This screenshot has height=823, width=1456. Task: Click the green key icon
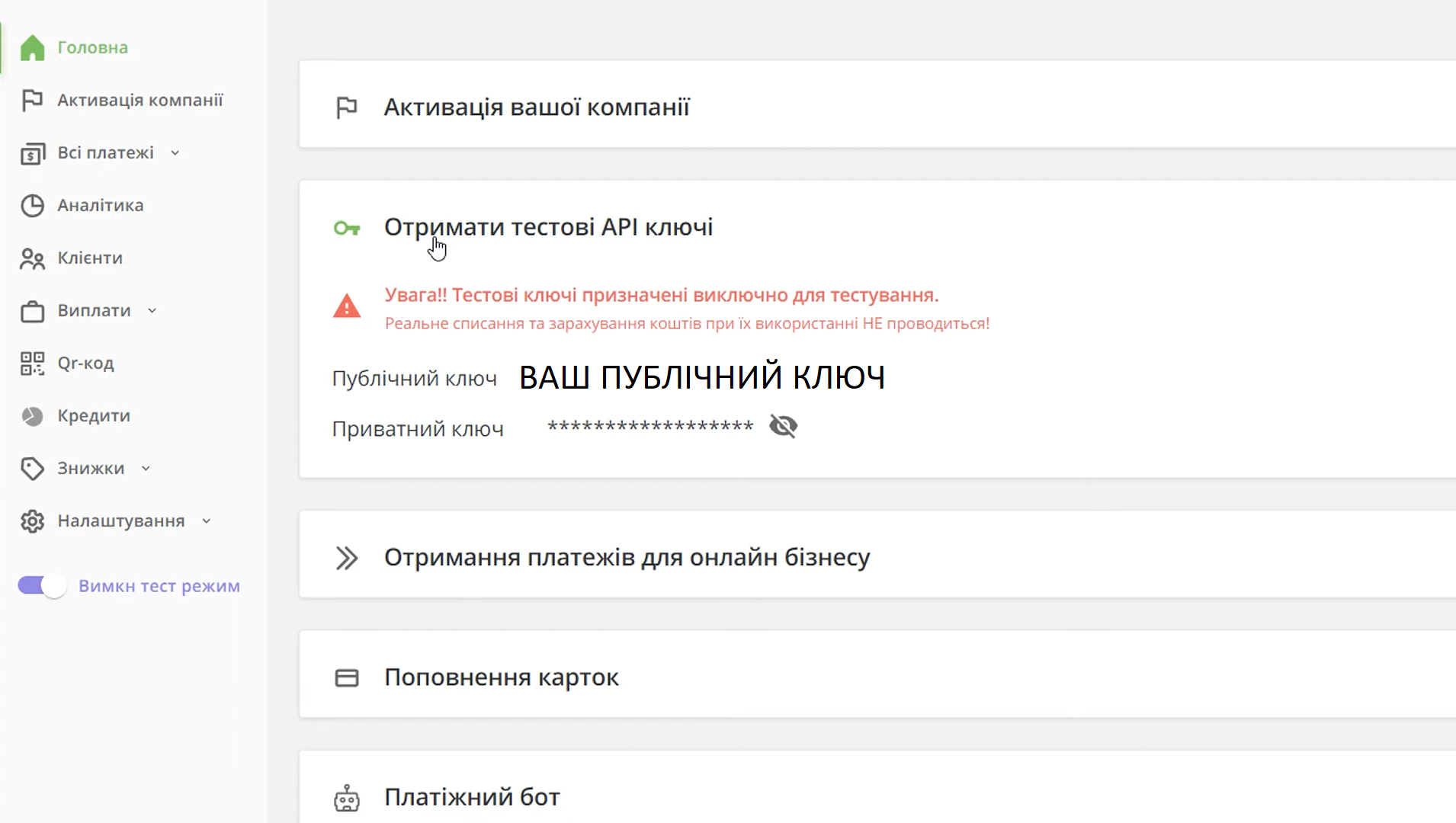(346, 228)
